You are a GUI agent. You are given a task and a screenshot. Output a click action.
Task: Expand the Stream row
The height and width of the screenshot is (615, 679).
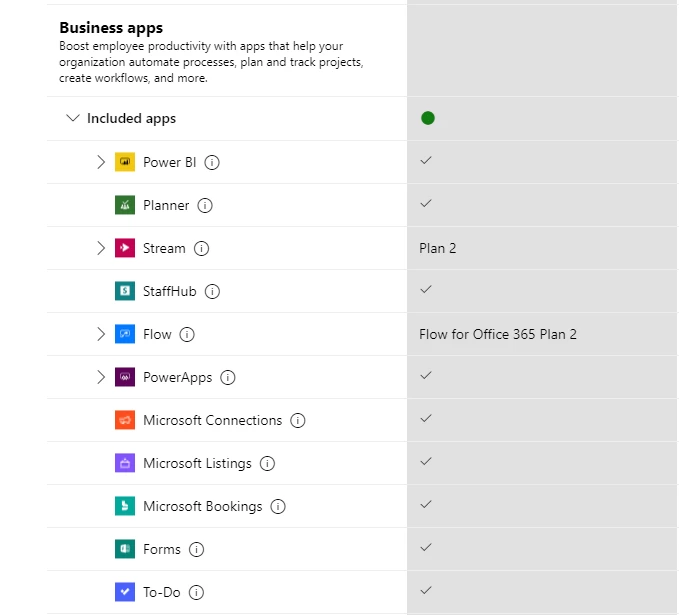(100, 248)
